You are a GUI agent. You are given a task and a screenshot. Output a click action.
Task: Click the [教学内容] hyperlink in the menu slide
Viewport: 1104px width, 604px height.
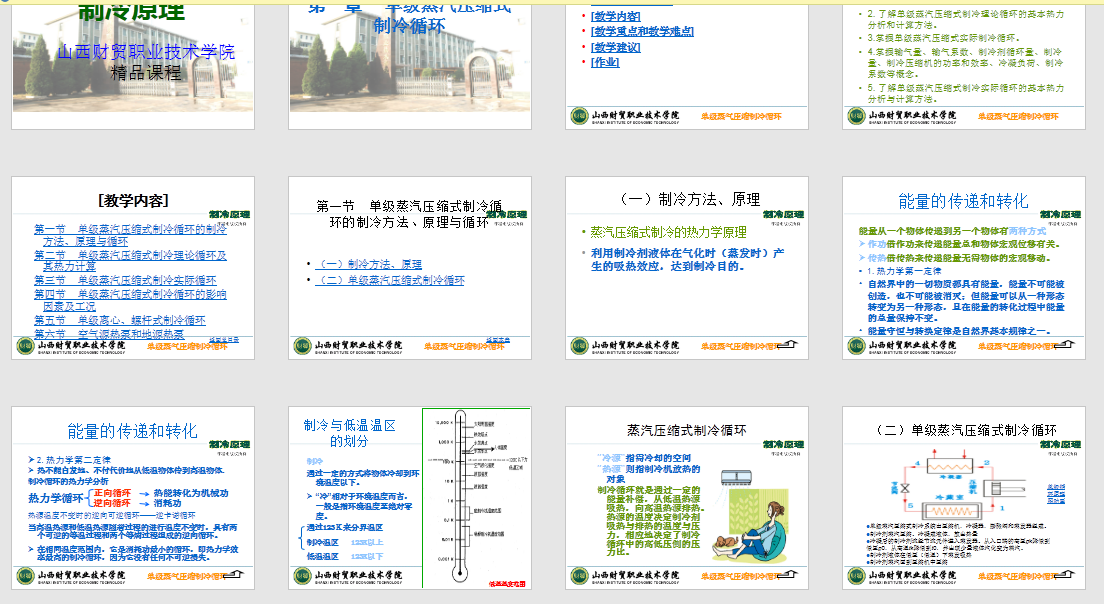(615, 16)
